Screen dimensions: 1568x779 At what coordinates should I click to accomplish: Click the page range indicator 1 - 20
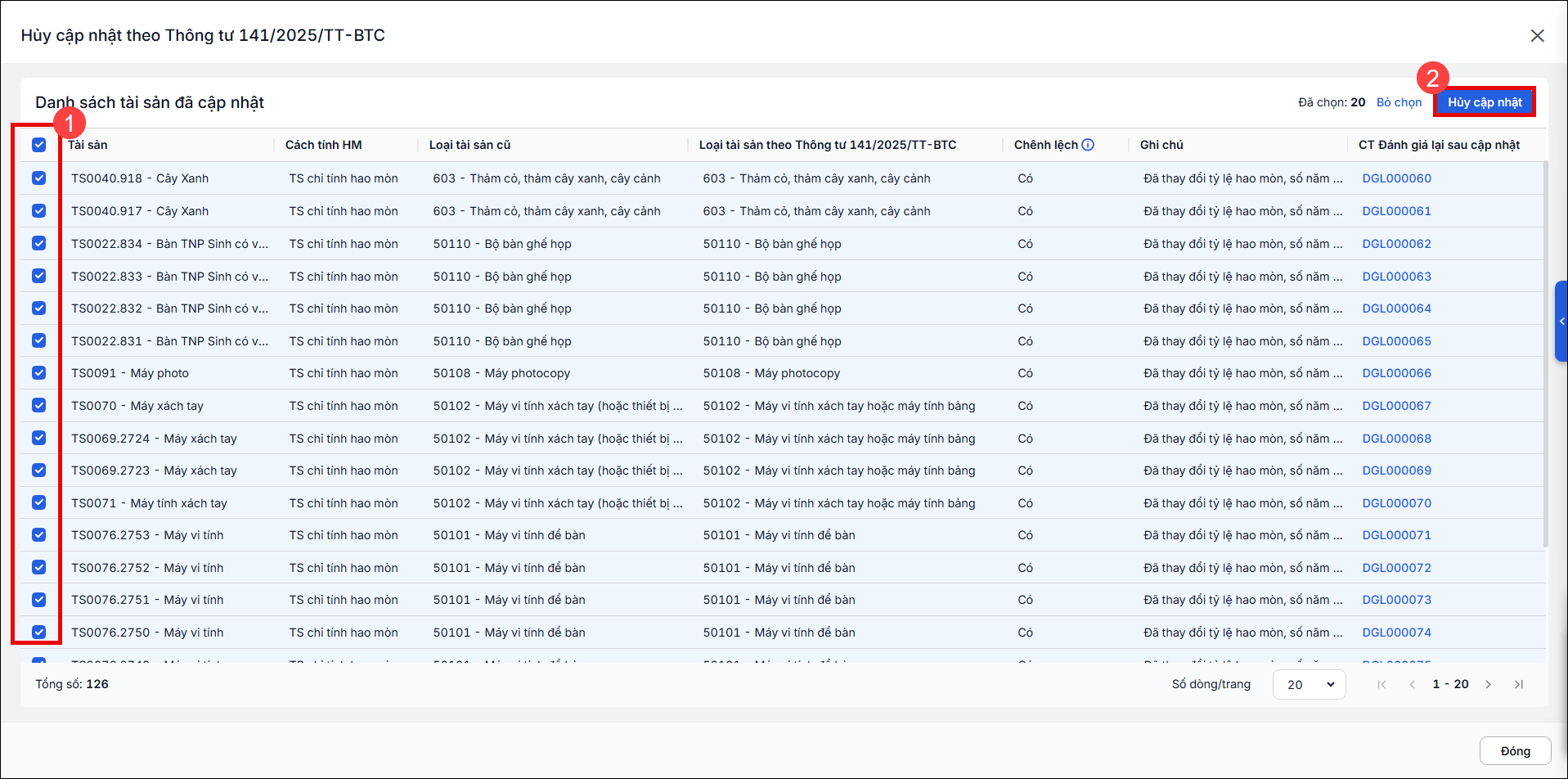click(x=1450, y=684)
